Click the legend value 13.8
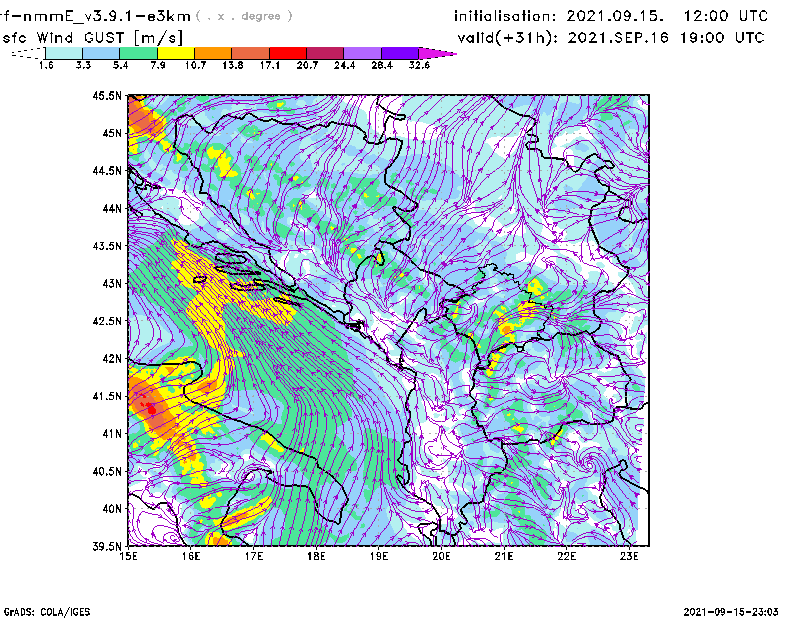The height and width of the screenshot is (618, 800). [232, 65]
